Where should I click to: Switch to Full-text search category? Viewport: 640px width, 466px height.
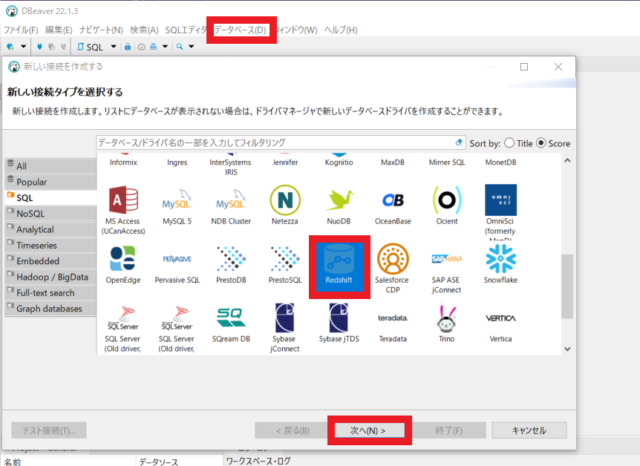tap(51, 293)
